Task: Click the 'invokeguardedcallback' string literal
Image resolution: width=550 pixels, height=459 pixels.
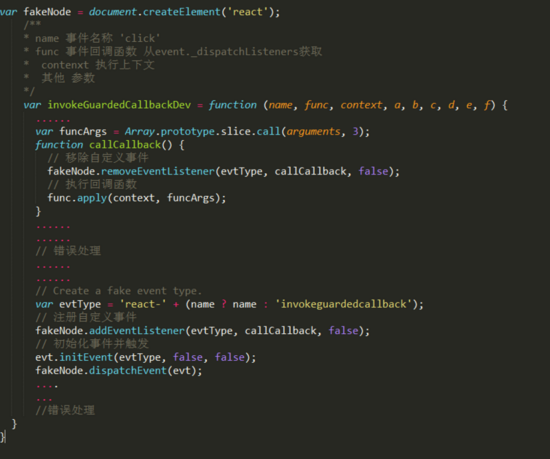Action: pos(344,304)
